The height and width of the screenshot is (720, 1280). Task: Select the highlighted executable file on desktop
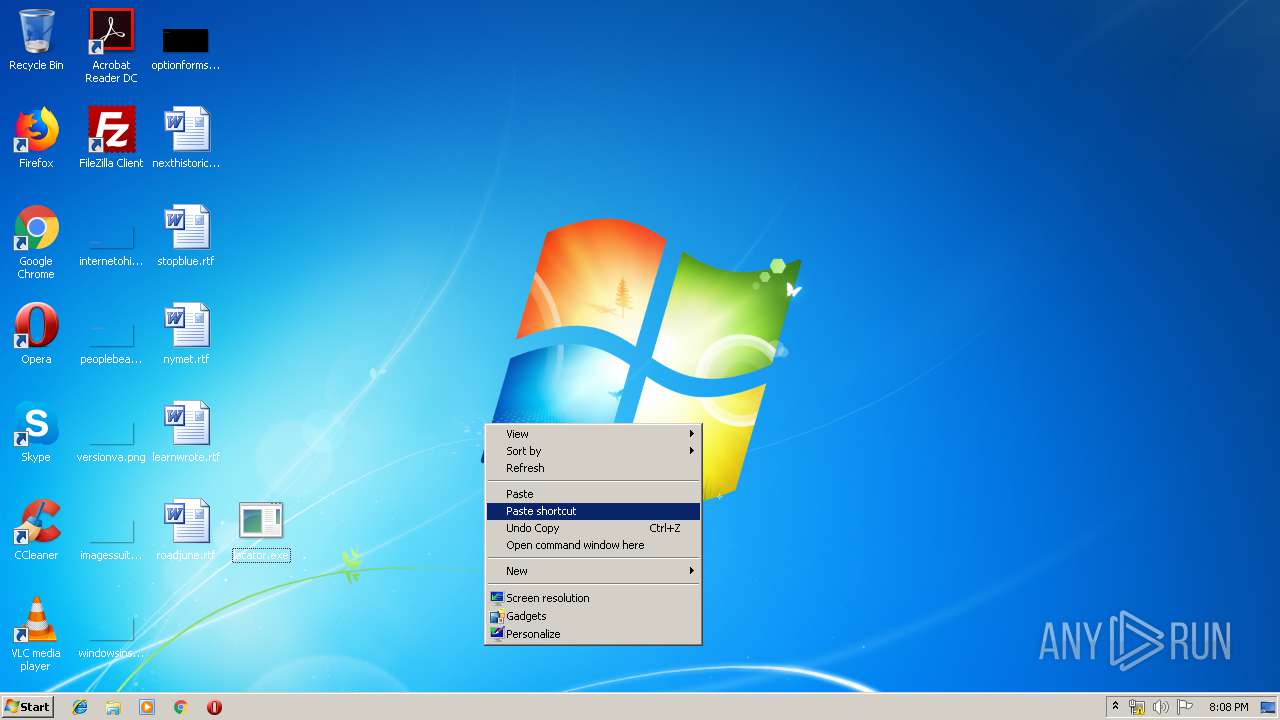pos(261,531)
